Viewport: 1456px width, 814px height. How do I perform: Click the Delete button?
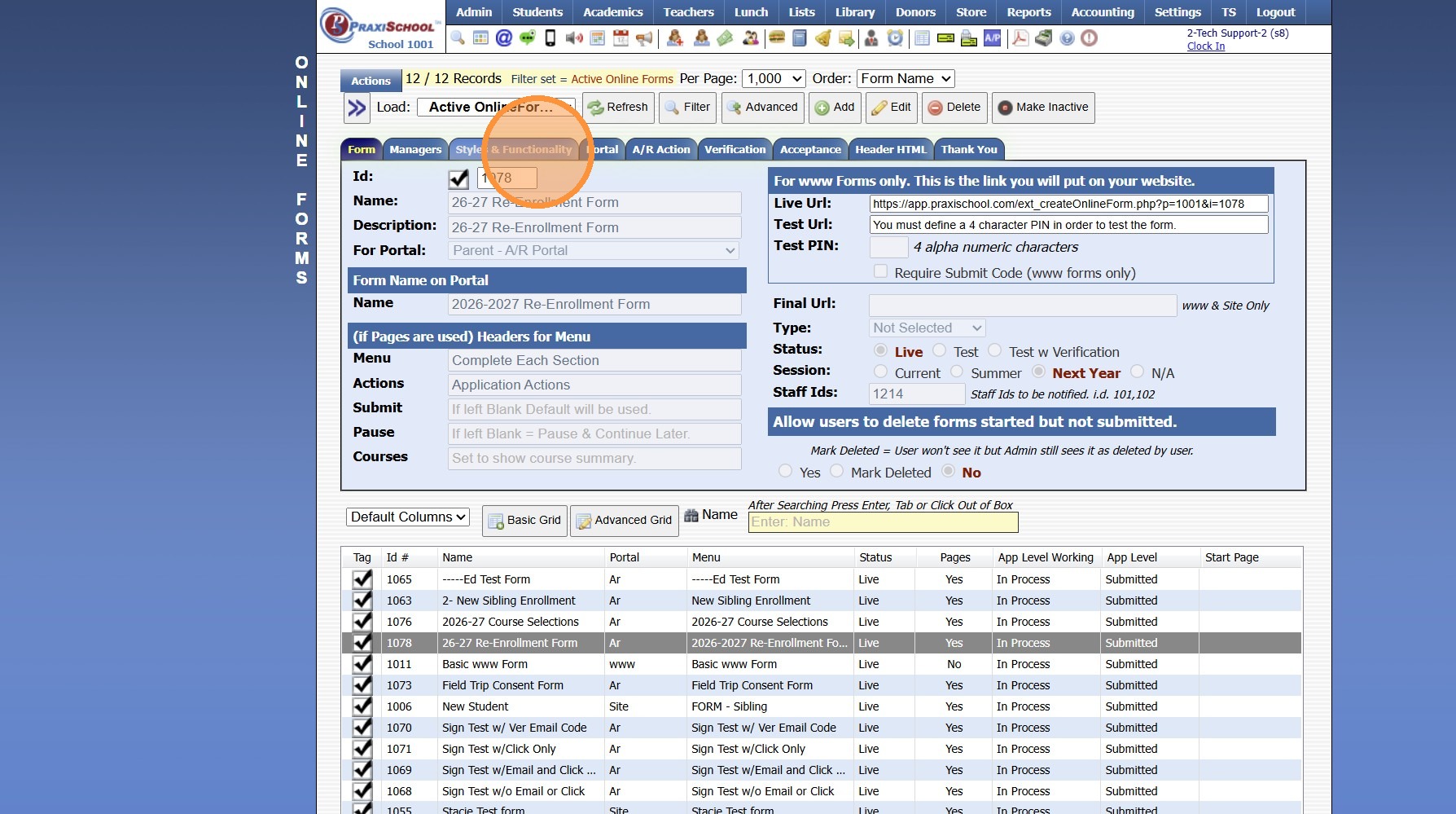(955, 108)
